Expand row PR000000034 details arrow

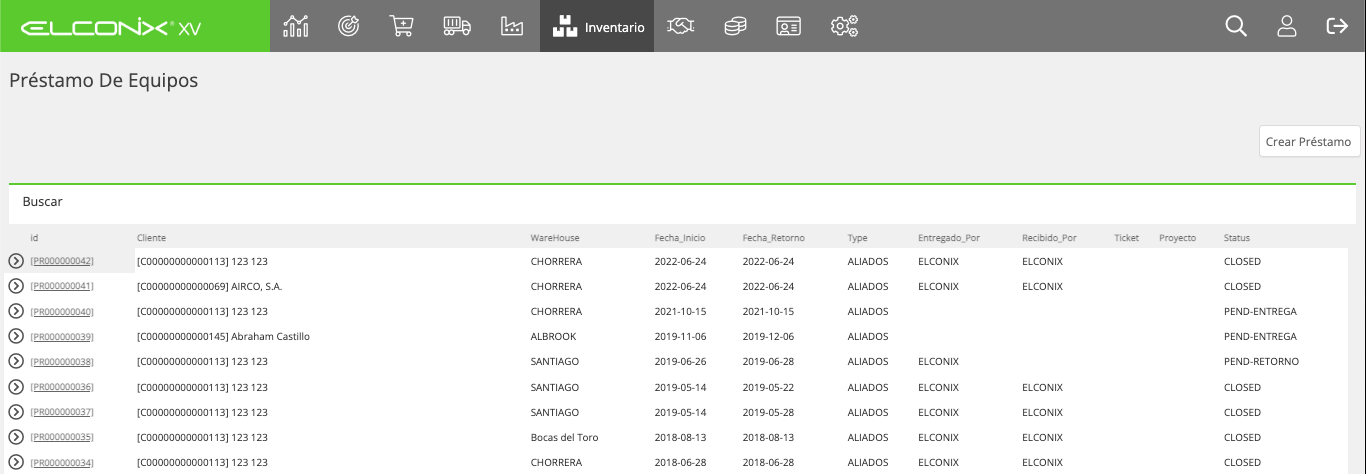(16, 462)
